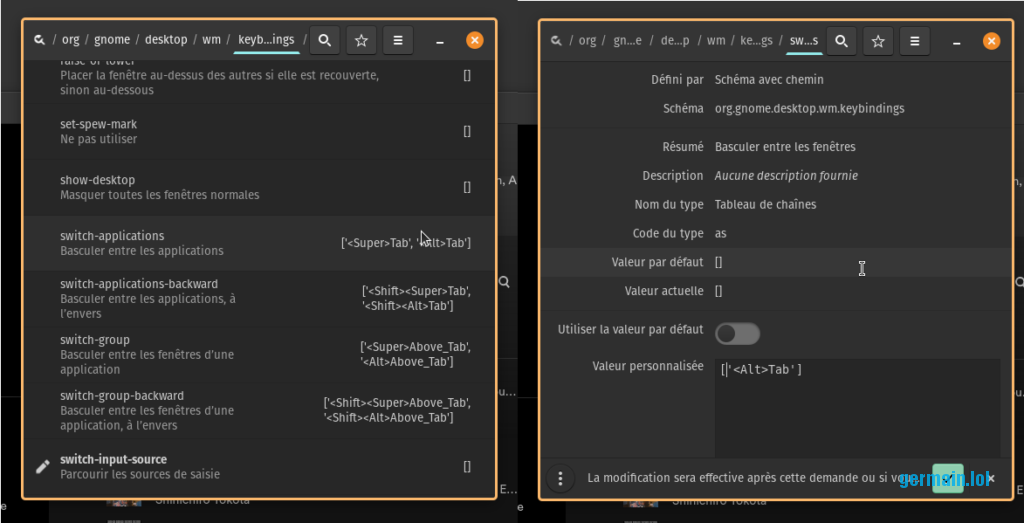This screenshot has width=1024, height=523.
Task: Click 'Tableau de chaînes' type name
Action: point(765,204)
